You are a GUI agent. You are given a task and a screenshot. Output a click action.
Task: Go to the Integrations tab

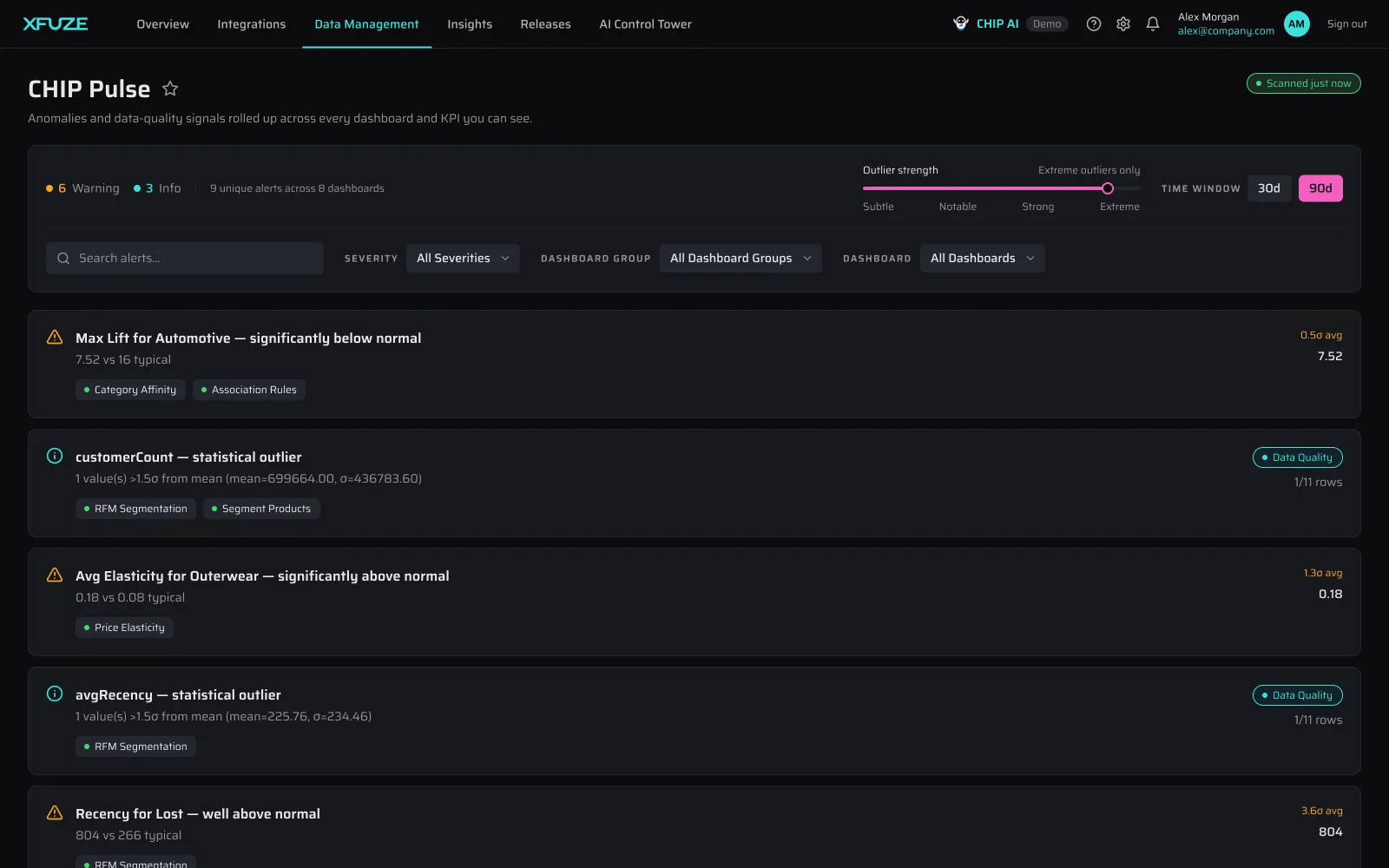pyautogui.click(x=251, y=24)
